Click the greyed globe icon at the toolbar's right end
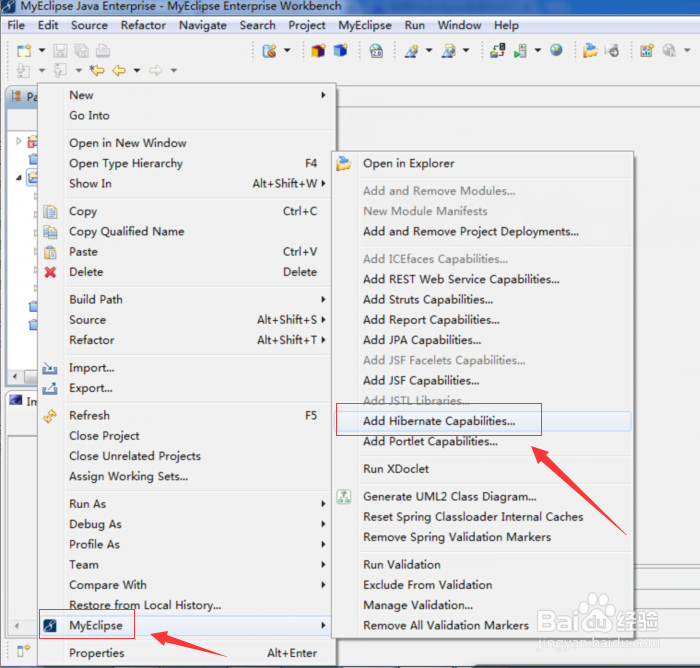Screen dimensions: 700x668 click(669, 50)
